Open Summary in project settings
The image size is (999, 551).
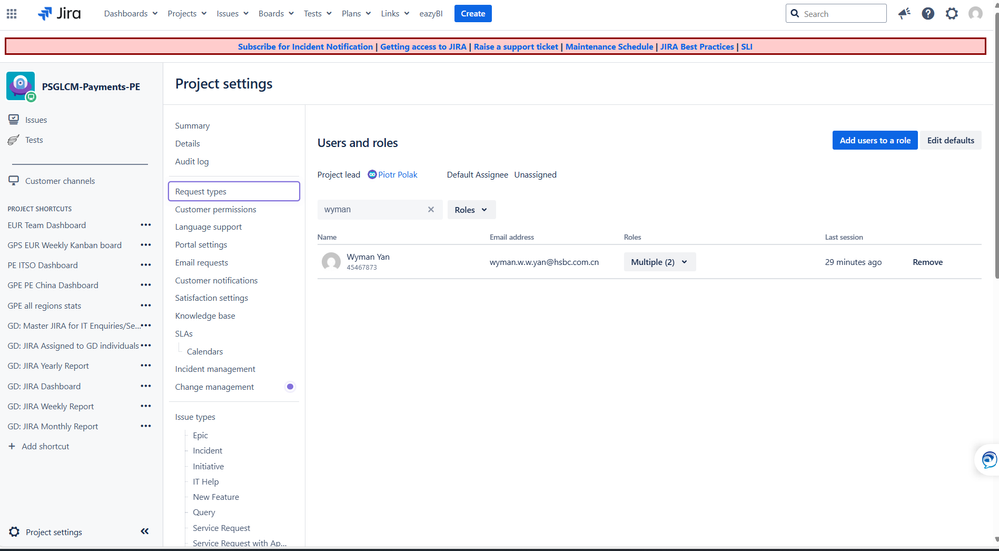tap(192, 126)
